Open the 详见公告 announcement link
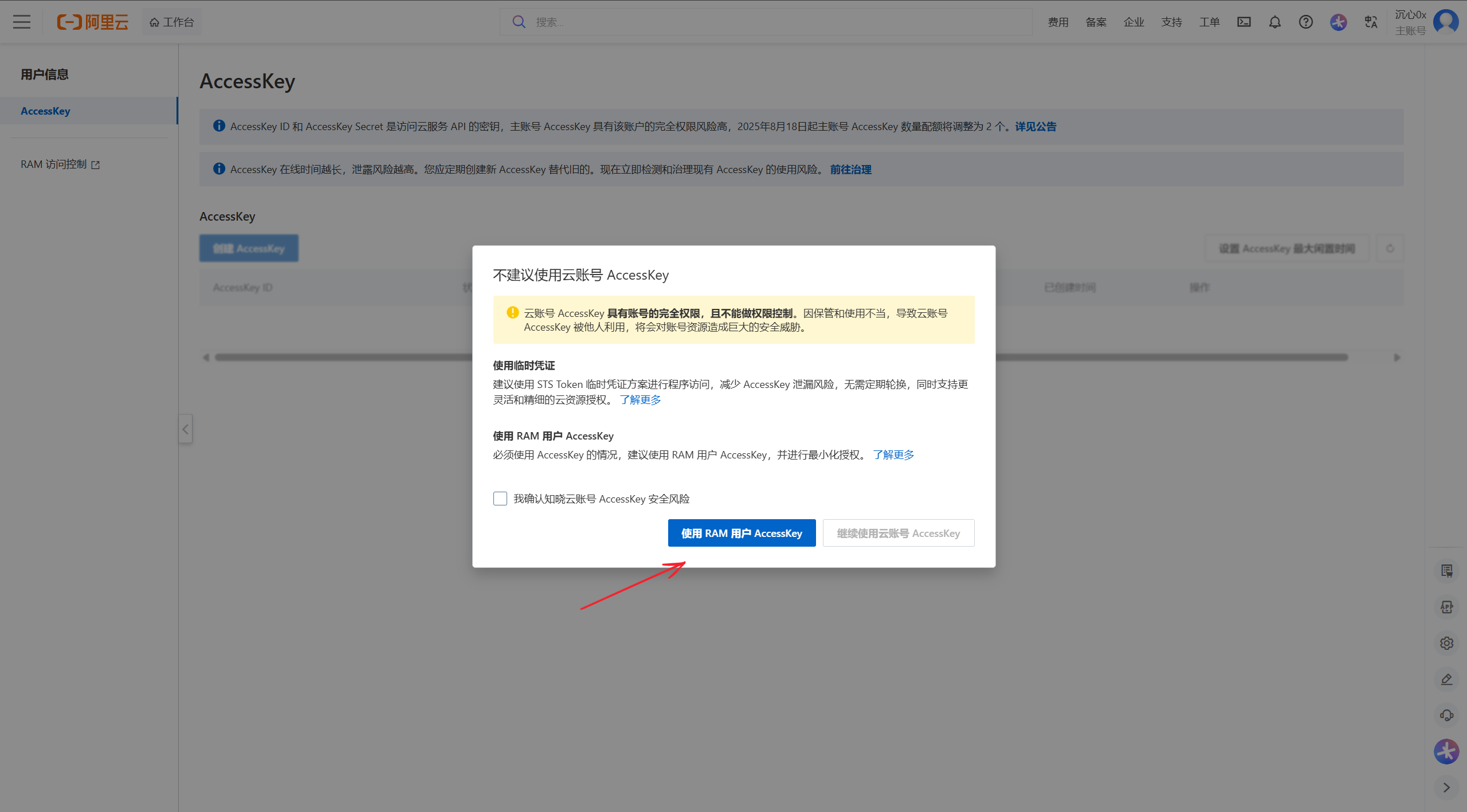The height and width of the screenshot is (812, 1467). click(x=1035, y=126)
